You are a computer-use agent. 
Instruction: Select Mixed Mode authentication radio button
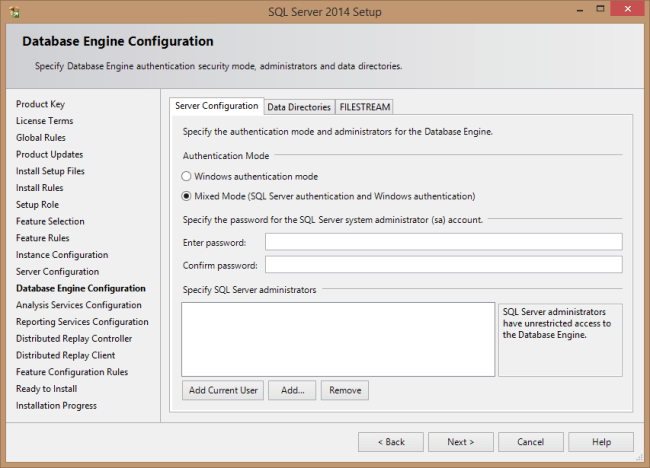point(187,196)
